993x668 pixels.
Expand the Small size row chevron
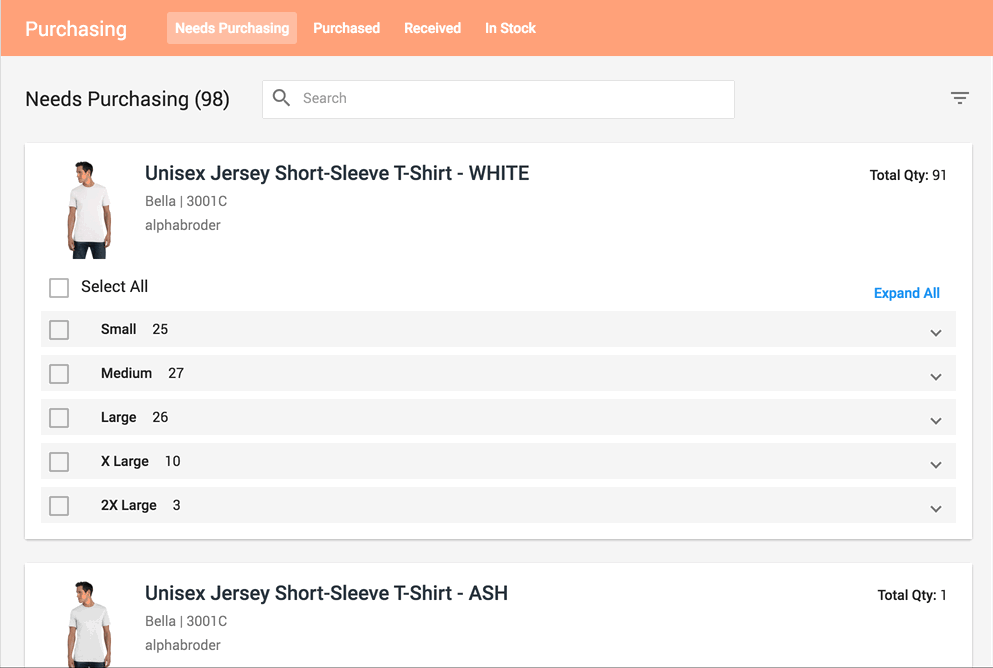click(x=935, y=333)
